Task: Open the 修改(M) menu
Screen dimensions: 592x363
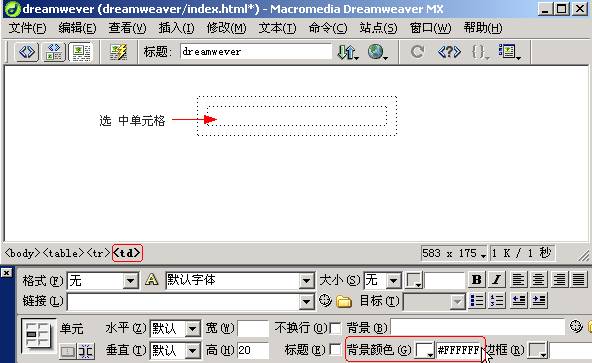Action: [226, 28]
